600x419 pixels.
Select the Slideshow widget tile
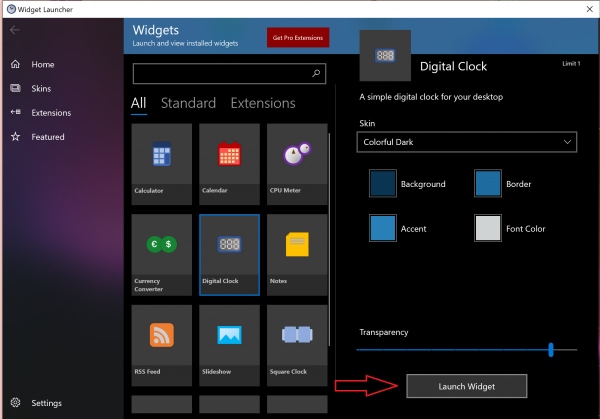tap(229, 345)
